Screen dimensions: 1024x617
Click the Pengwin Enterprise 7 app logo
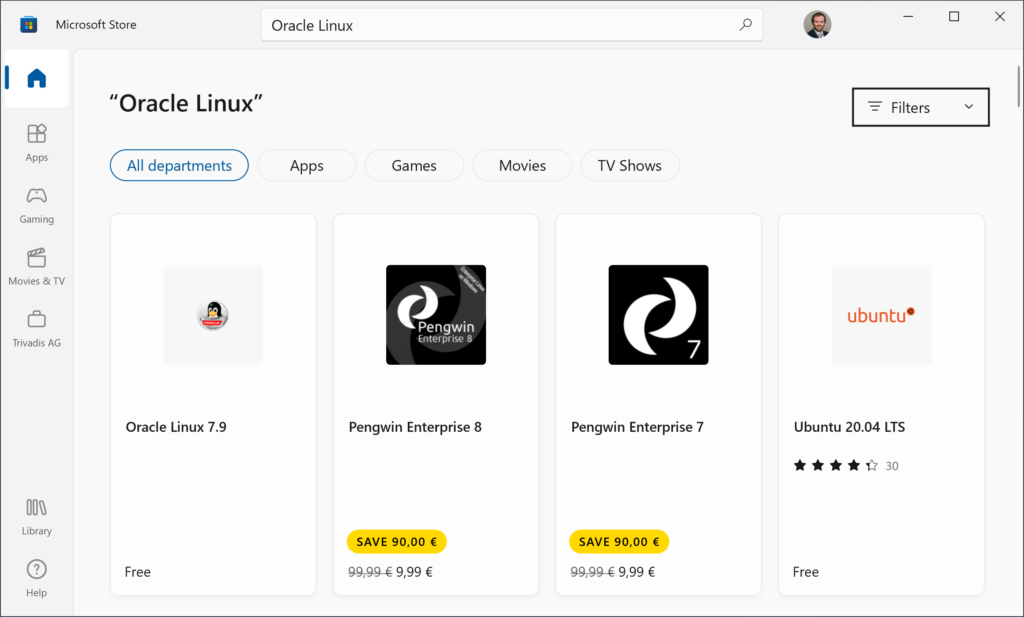[658, 315]
